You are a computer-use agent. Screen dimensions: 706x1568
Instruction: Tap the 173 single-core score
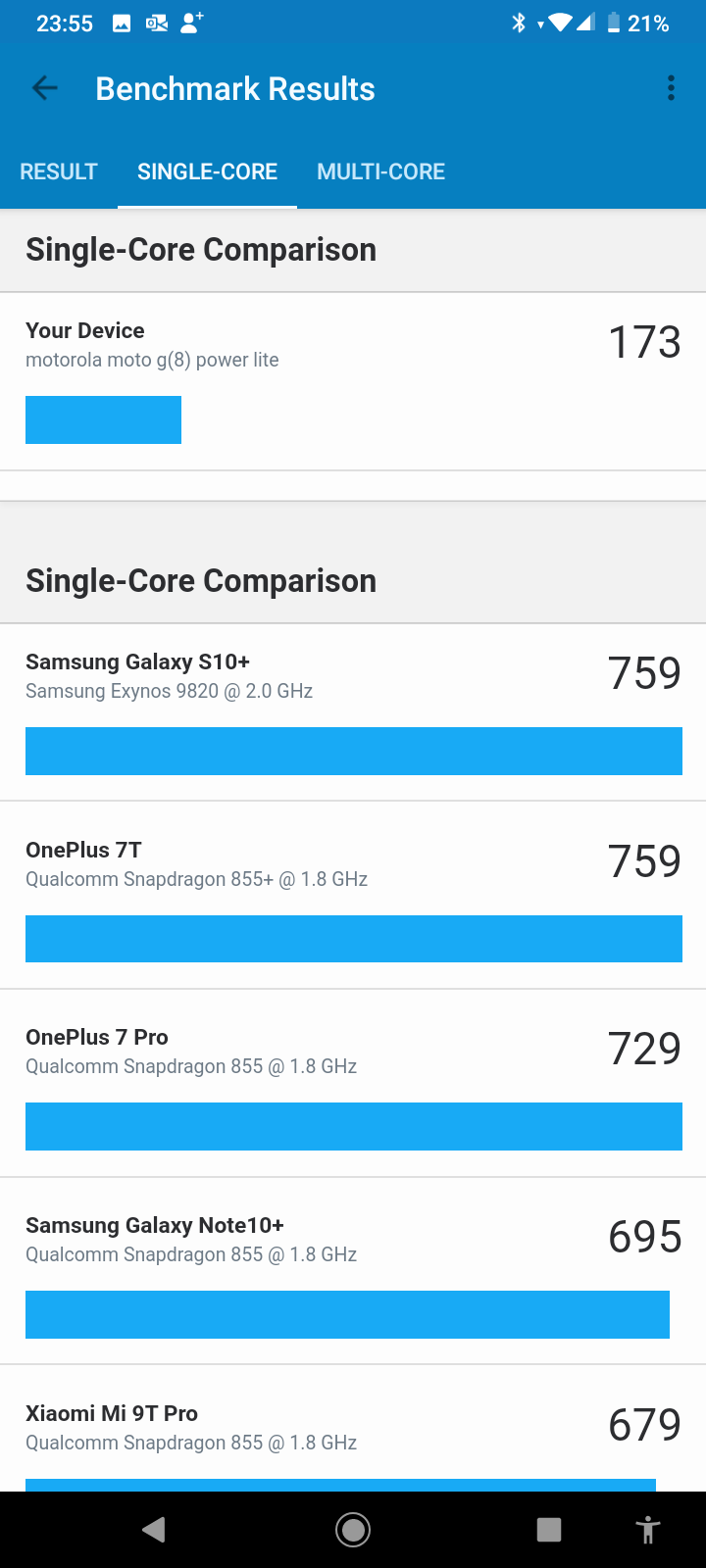(644, 342)
